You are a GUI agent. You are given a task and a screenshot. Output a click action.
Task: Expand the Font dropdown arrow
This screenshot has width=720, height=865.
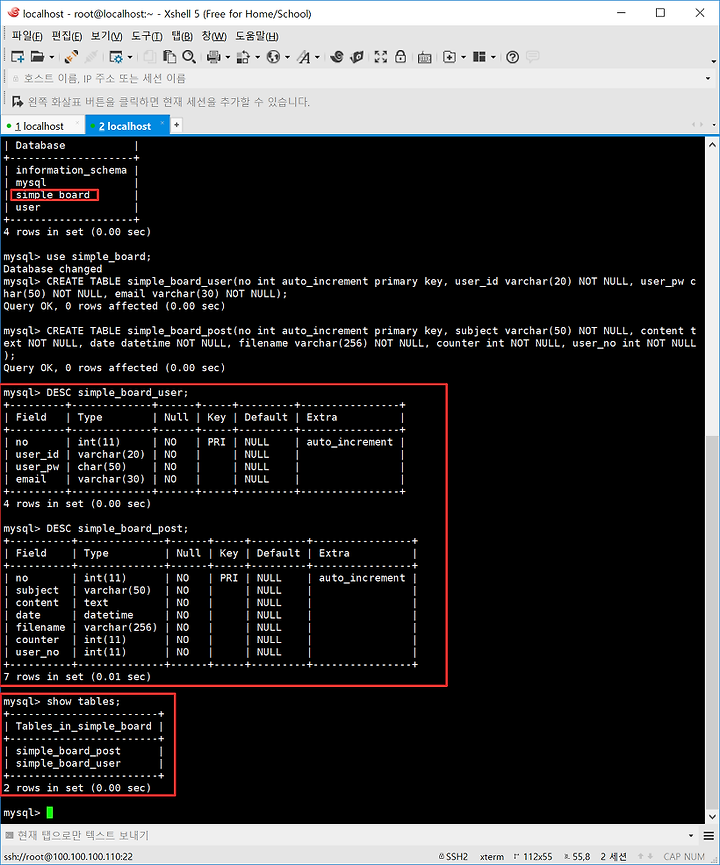(x=317, y=57)
